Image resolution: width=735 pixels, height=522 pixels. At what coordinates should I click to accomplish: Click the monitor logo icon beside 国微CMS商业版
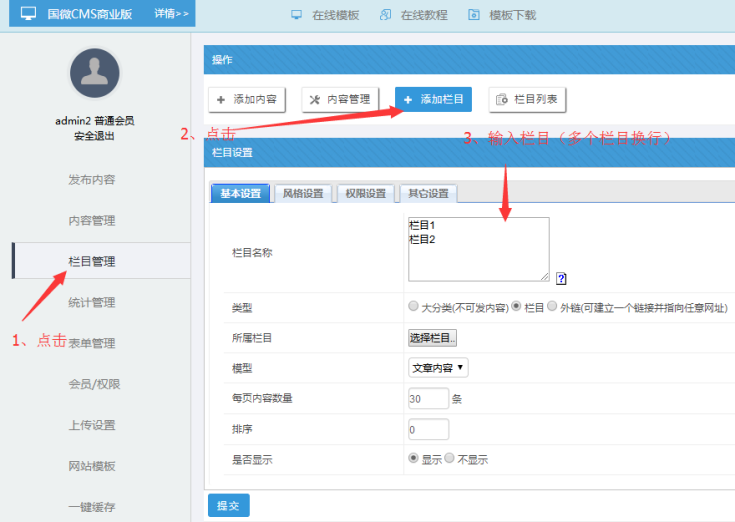tap(28, 14)
